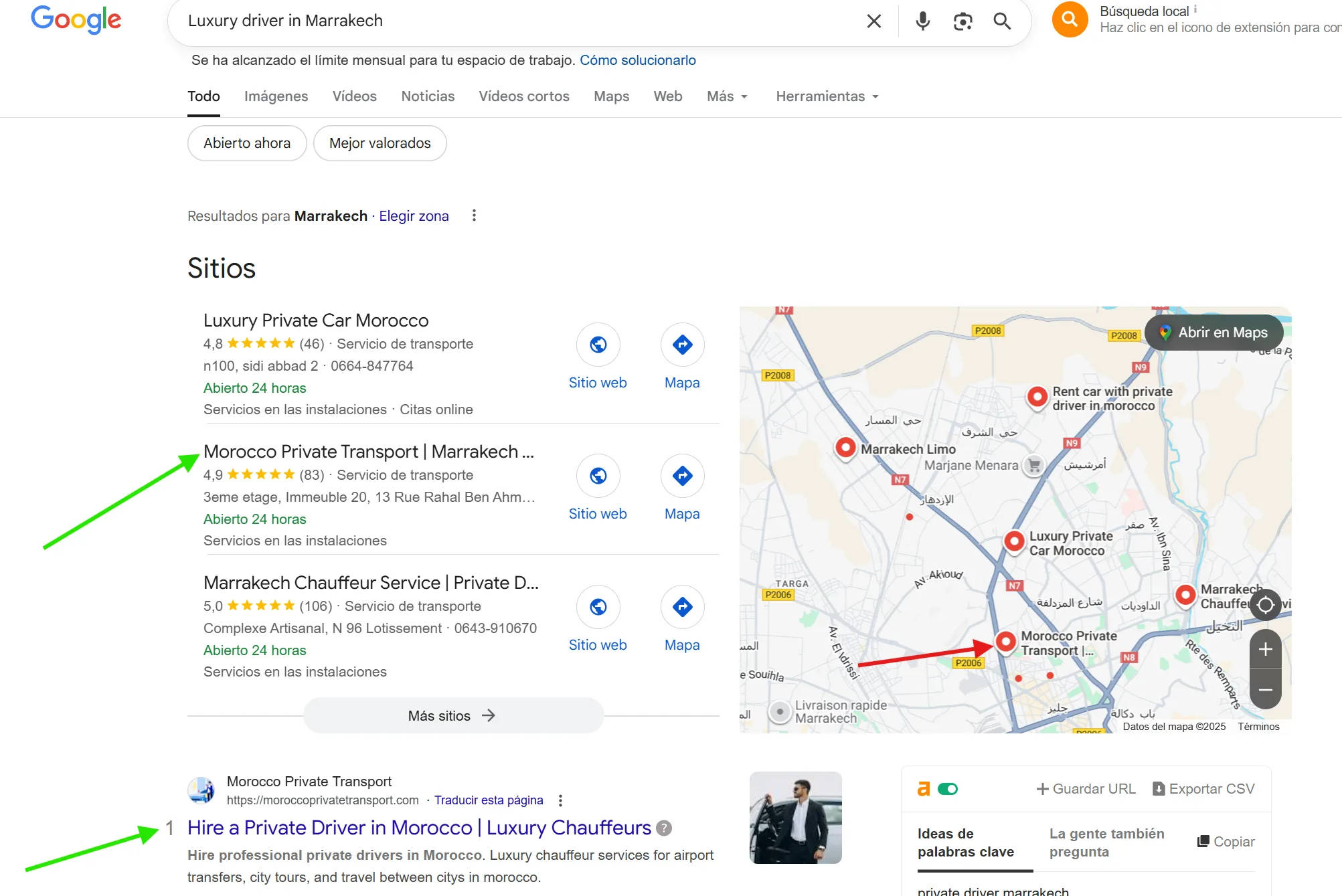The image size is (1342, 896).
Task: Switch to the La gente también pregunta tab
Action: 1106,842
